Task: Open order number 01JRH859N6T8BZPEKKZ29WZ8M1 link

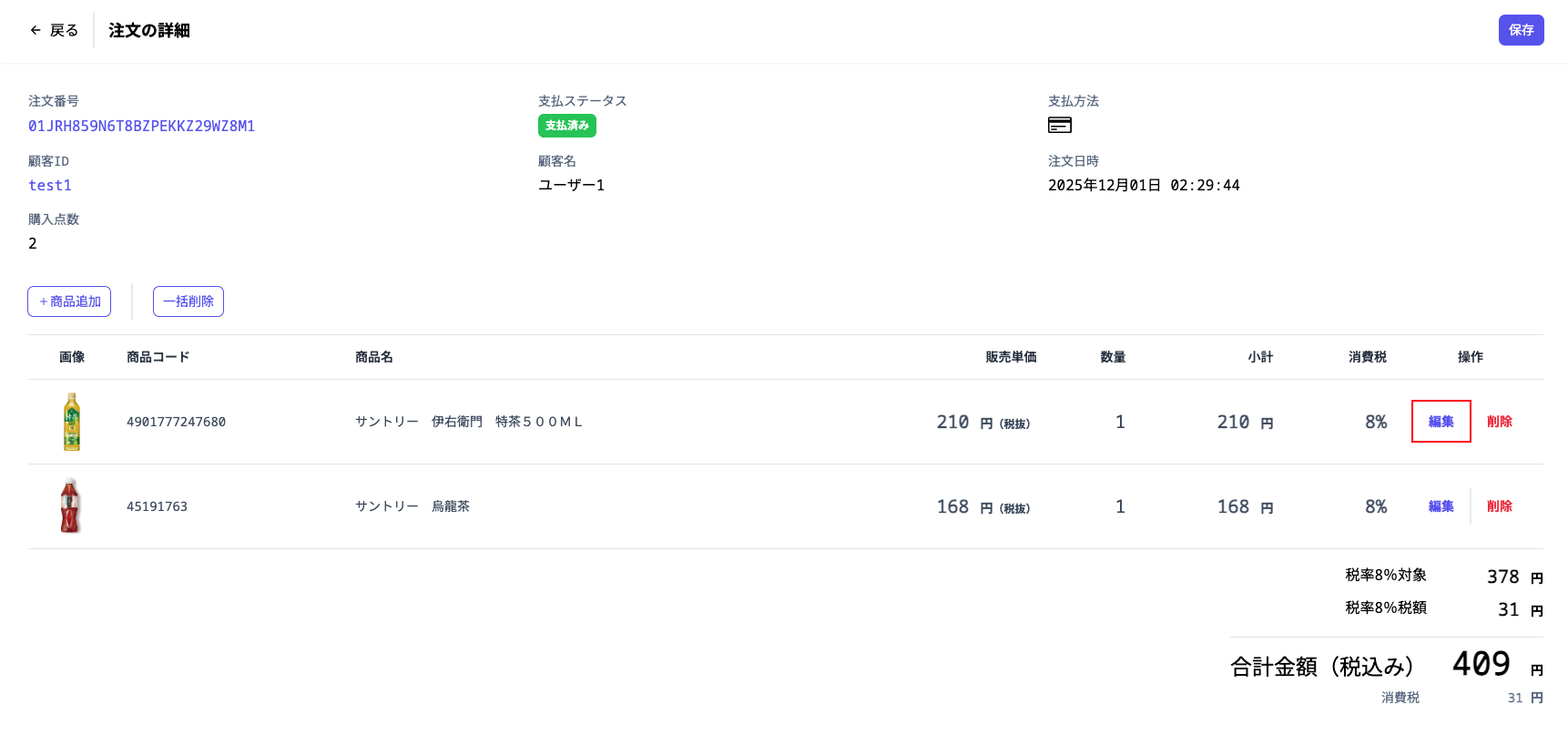Action: coord(141,126)
